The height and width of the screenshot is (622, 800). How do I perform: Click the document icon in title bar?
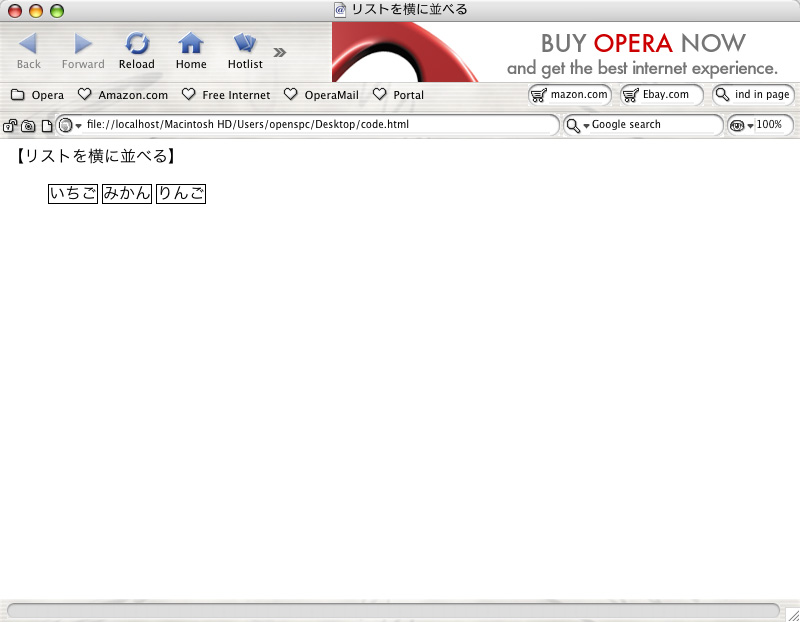point(340,10)
